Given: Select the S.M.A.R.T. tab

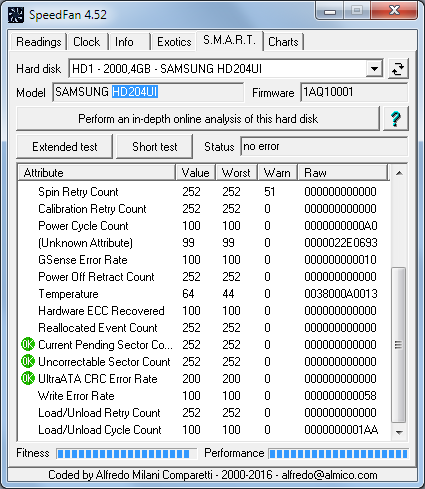Looking at the screenshot, I should (230, 40).
